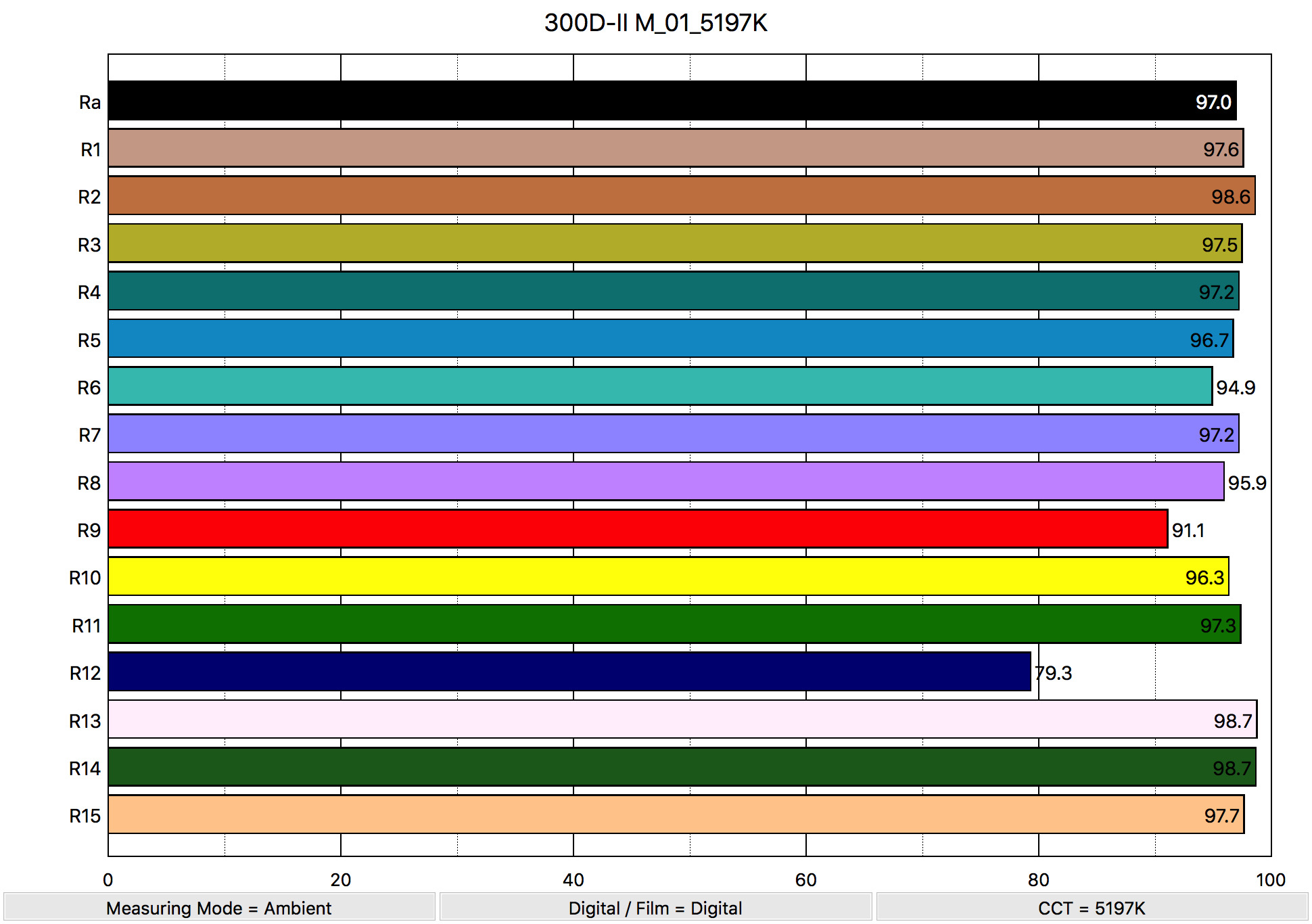Click the Measuring Mode = Ambient button
1312x924 pixels.
tap(219, 908)
